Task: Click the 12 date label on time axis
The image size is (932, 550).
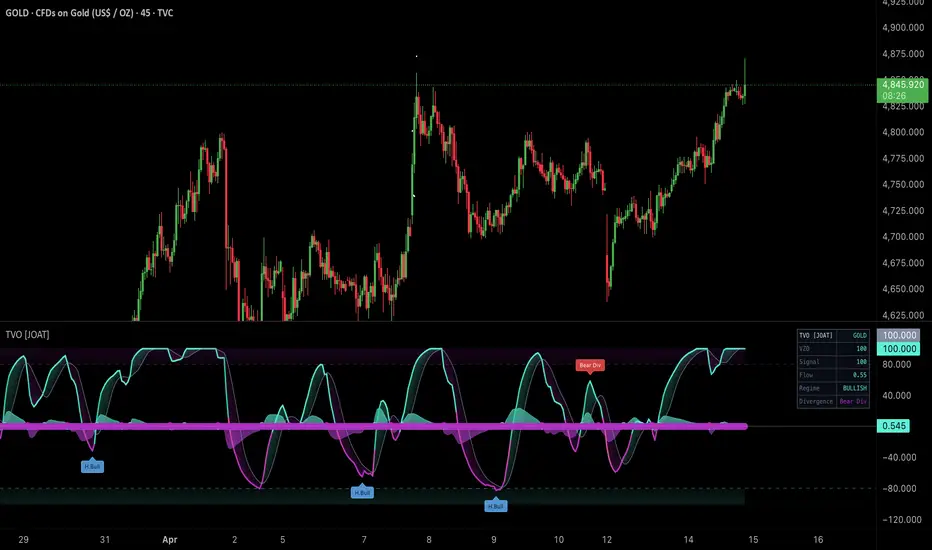Action: pyautogui.click(x=606, y=540)
